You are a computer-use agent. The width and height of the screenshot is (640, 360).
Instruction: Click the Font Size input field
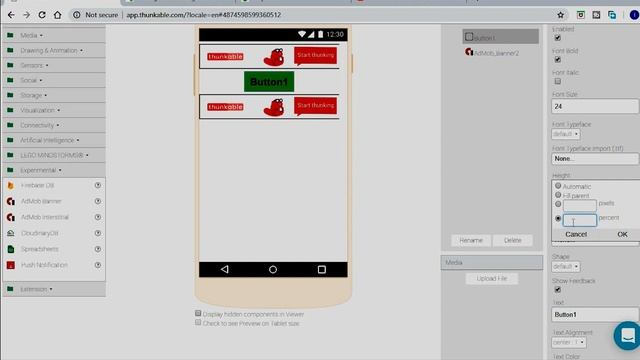595,106
